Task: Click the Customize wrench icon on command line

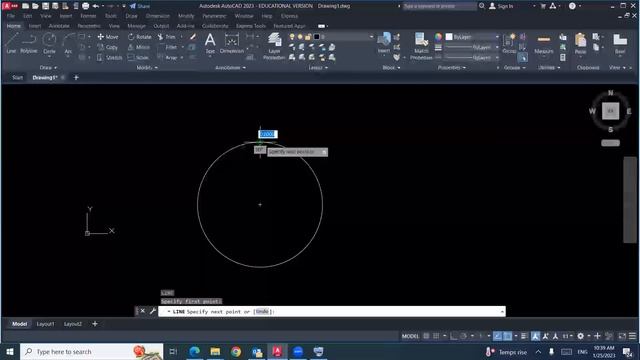Action: coord(153,311)
